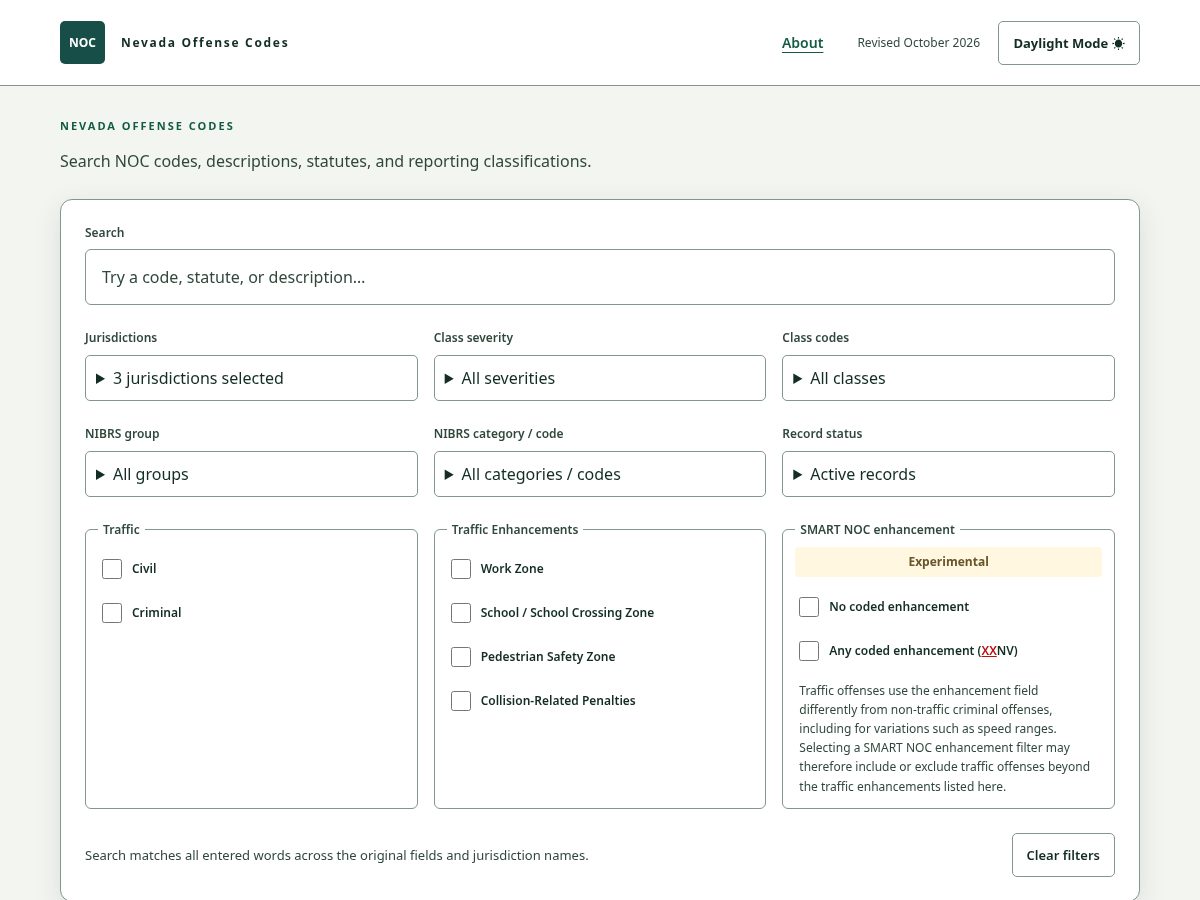1200x900 pixels.
Task: Click the Nevada Offense Codes header title
Action: 205,43
